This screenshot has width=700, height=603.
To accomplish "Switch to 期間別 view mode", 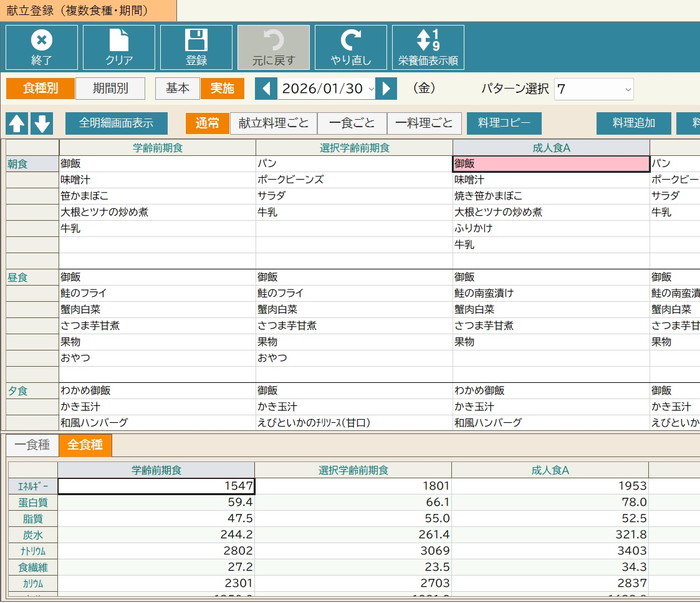I will tap(110, 88).
